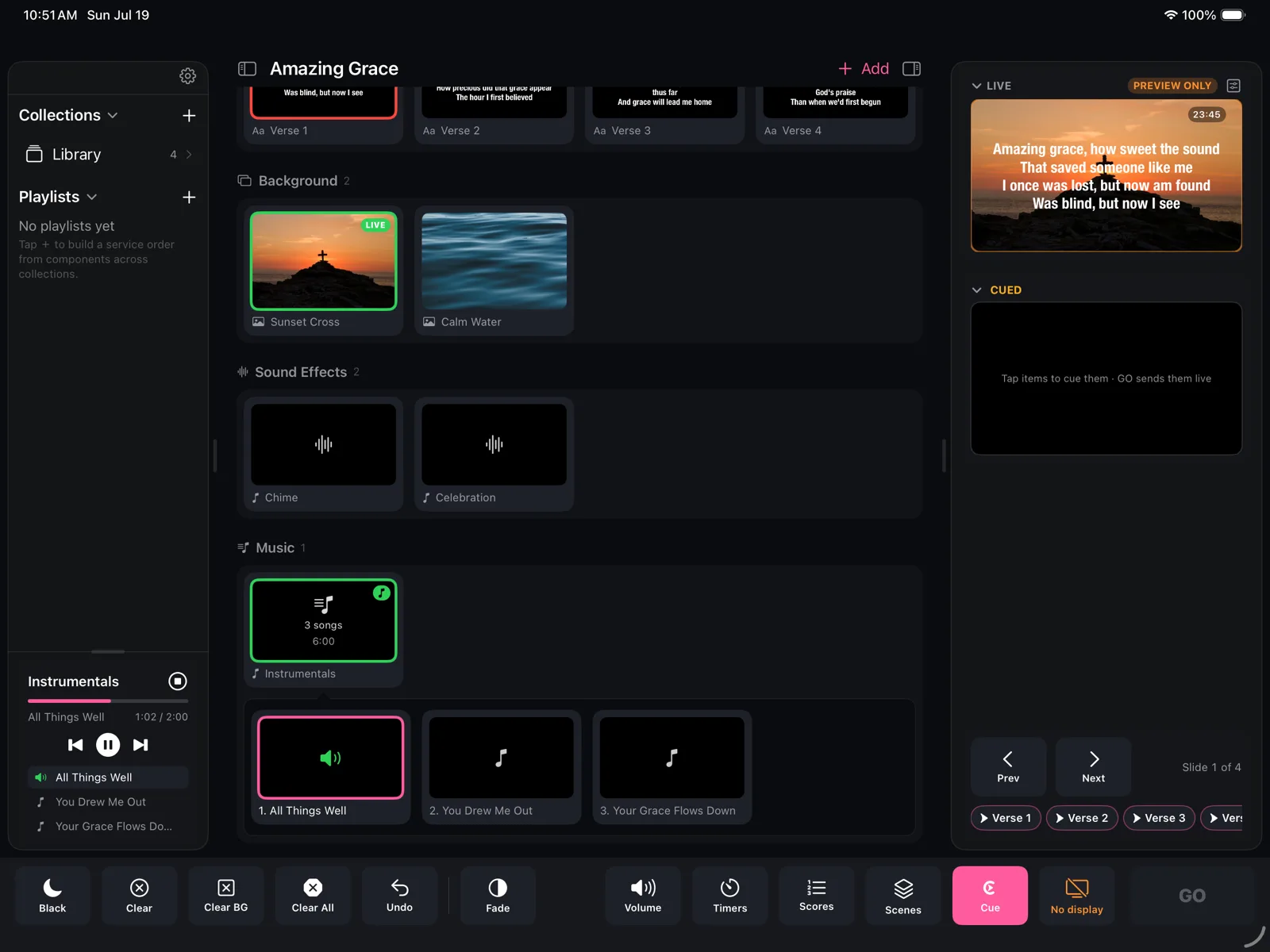1270x952 pixels.
Task: Grab the player panel drag handle
Action: pos(108,651)
